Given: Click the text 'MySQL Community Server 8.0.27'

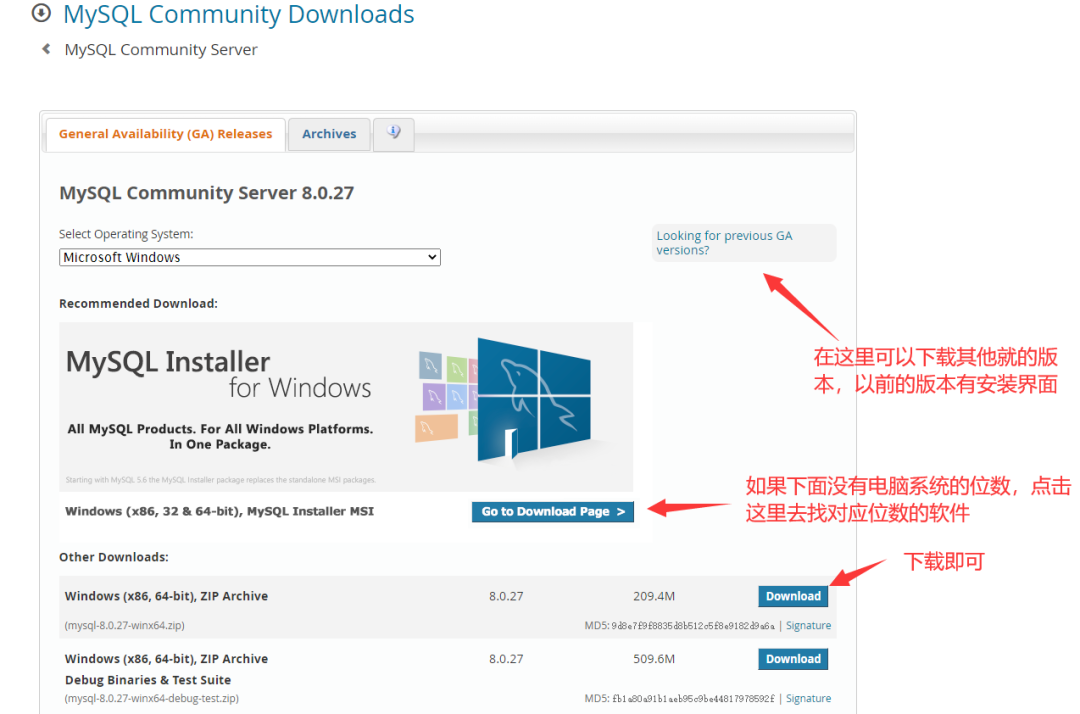Looking at the screenshot, I should [207, 193].
